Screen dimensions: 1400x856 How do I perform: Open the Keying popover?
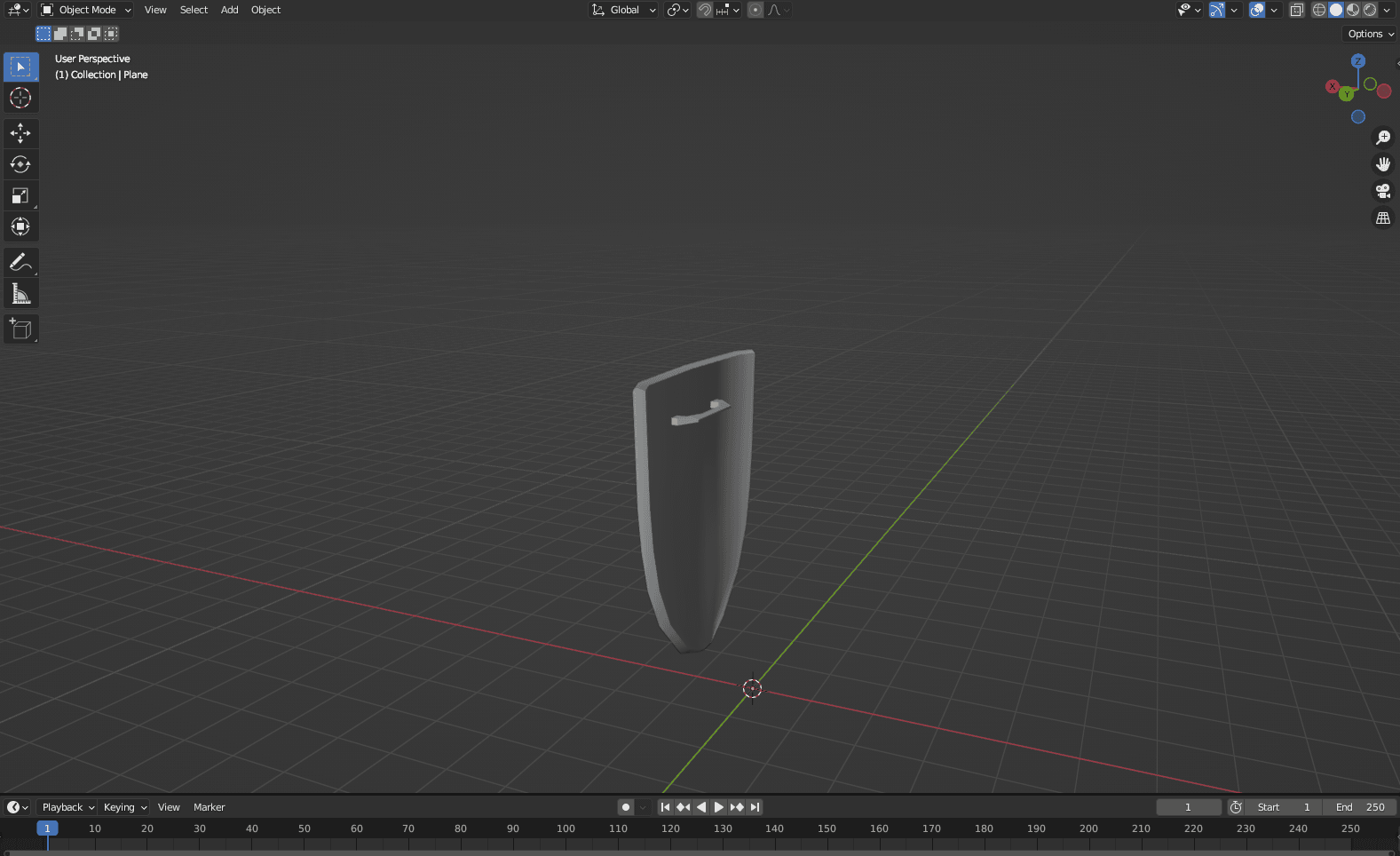[125, 807]
